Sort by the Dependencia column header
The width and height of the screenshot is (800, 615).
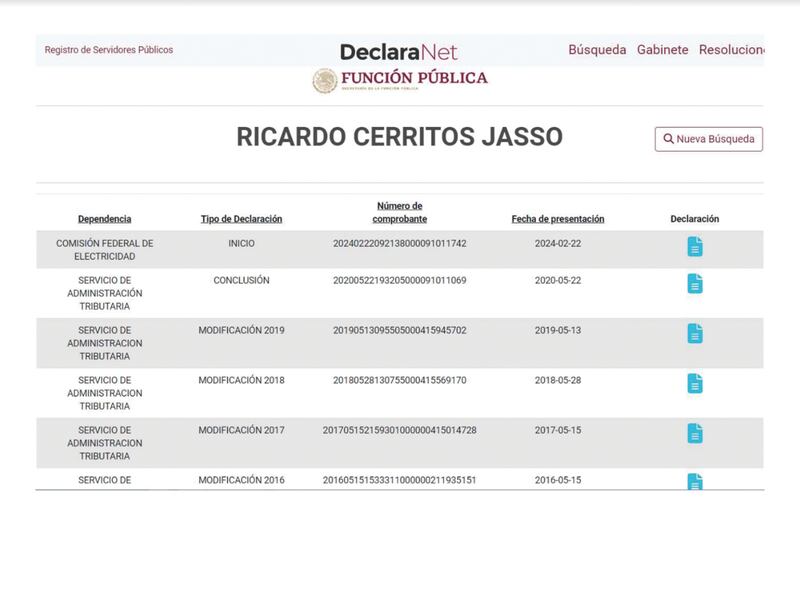[105, 219]
